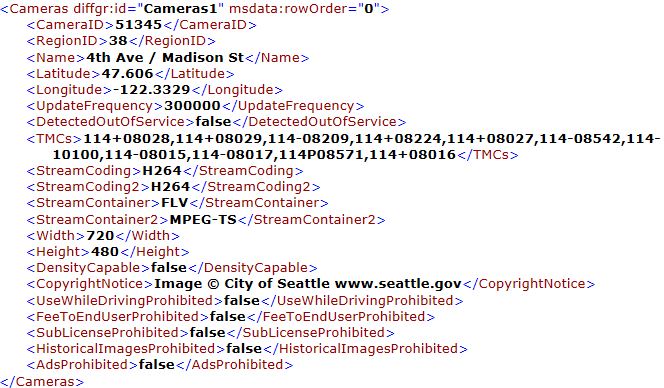Select the UpdateFrequency value 300000
This screenshot has height=388, width=664.
point(192,105)
